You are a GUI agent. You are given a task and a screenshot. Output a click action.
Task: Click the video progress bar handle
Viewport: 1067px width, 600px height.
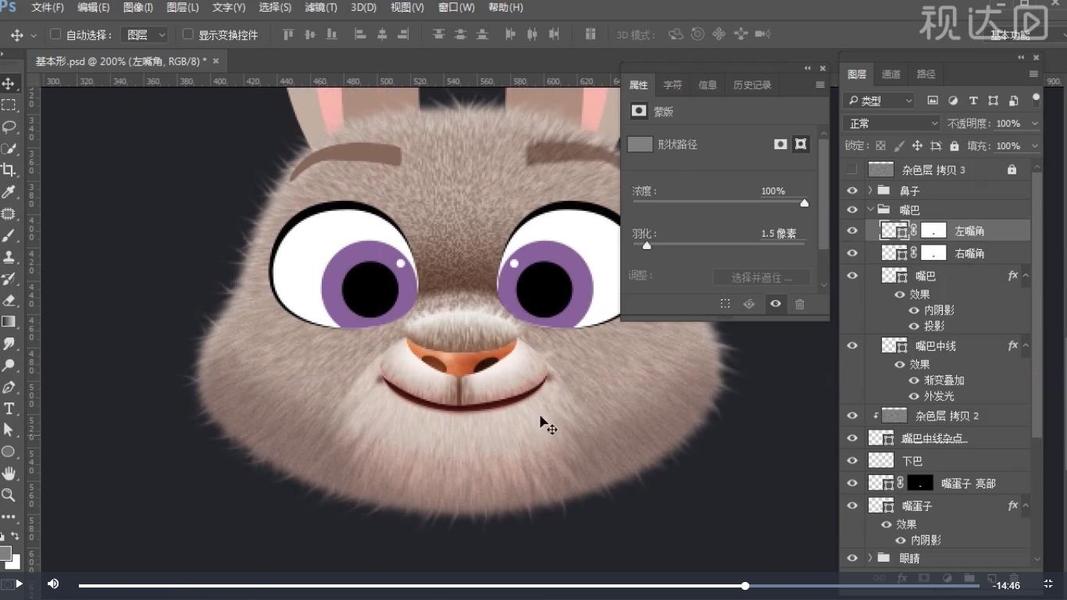745,586
